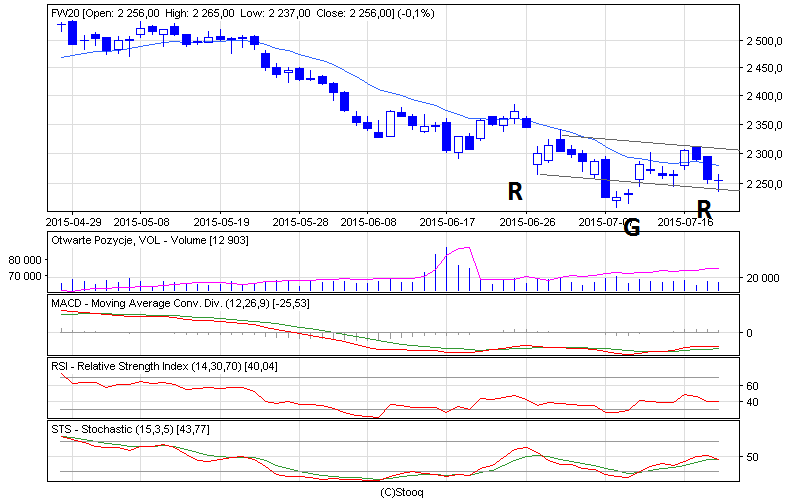Click the MACD Moving Average Conv. Div. title
This screenshot has height=500, width=800.
pyautogui.click(x=180, y=304)
